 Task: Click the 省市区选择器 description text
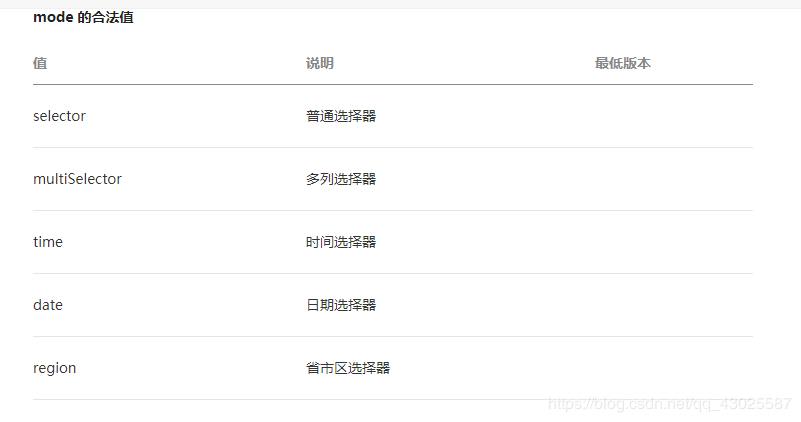tap(348, 368)
